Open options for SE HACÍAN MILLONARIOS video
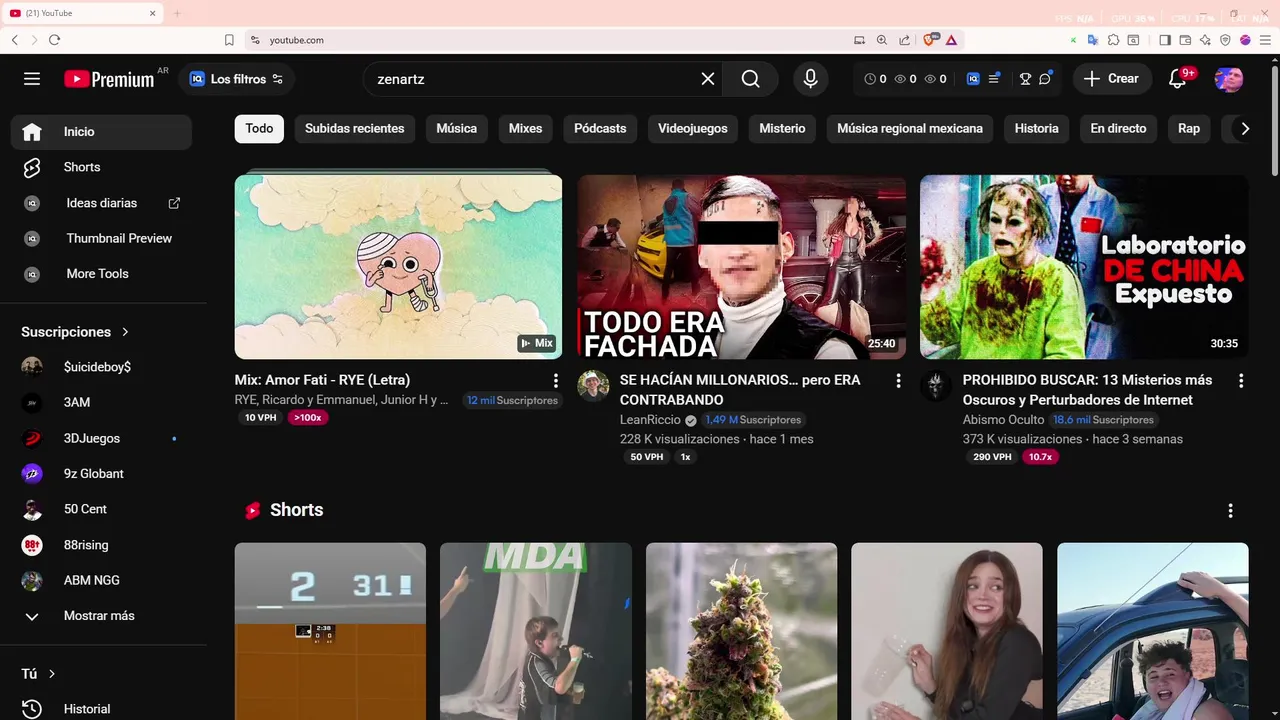1280x720 pixels. pos(898,381)
